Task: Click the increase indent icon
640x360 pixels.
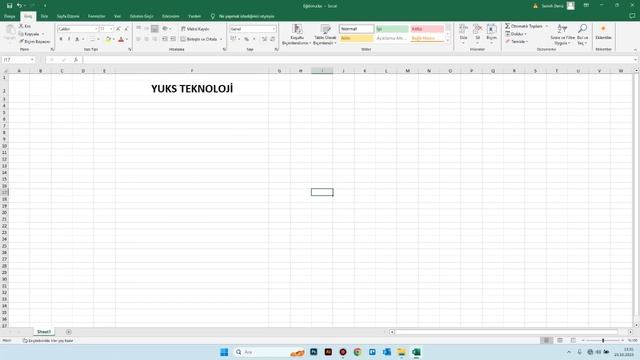Action: pyautogui.click(x=173, y=39)
